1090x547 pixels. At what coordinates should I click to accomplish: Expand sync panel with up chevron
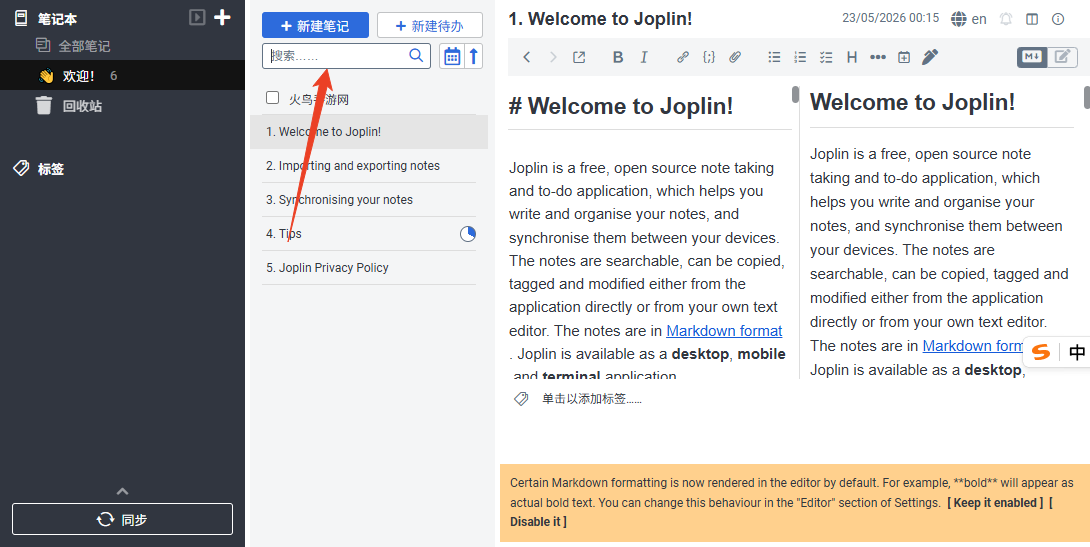(122, 491)
